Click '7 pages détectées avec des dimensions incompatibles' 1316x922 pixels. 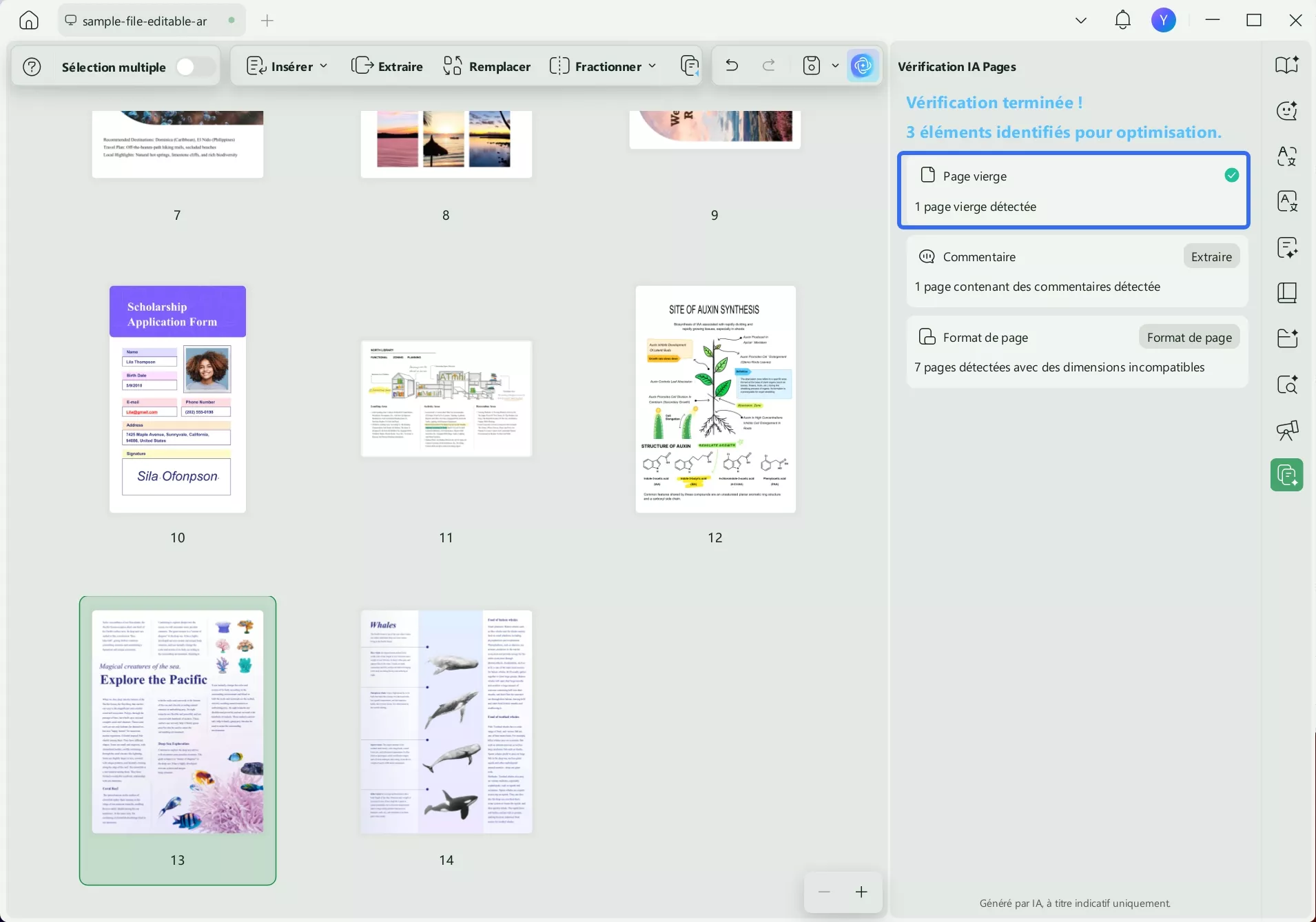pyautogui.click(x=1060, y=367)
